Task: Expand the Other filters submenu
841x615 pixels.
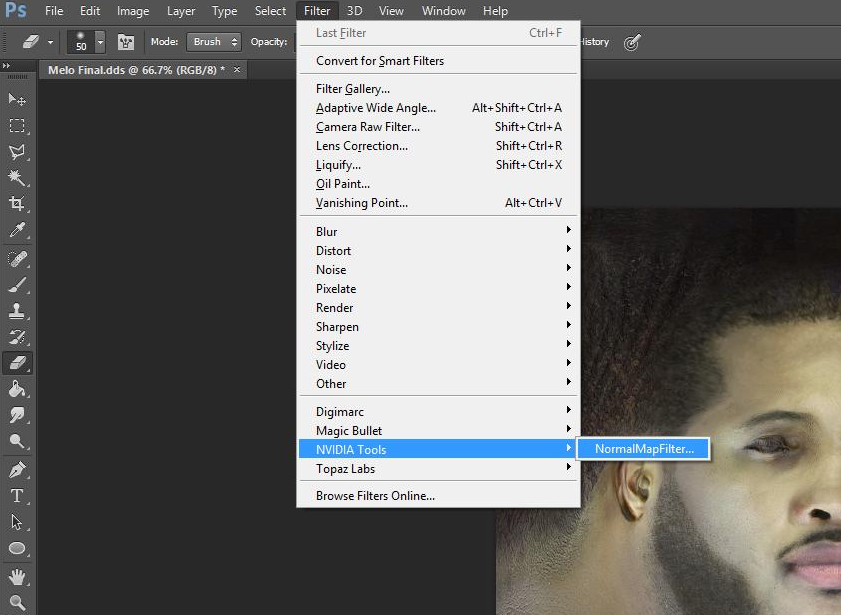Action: 438,383
